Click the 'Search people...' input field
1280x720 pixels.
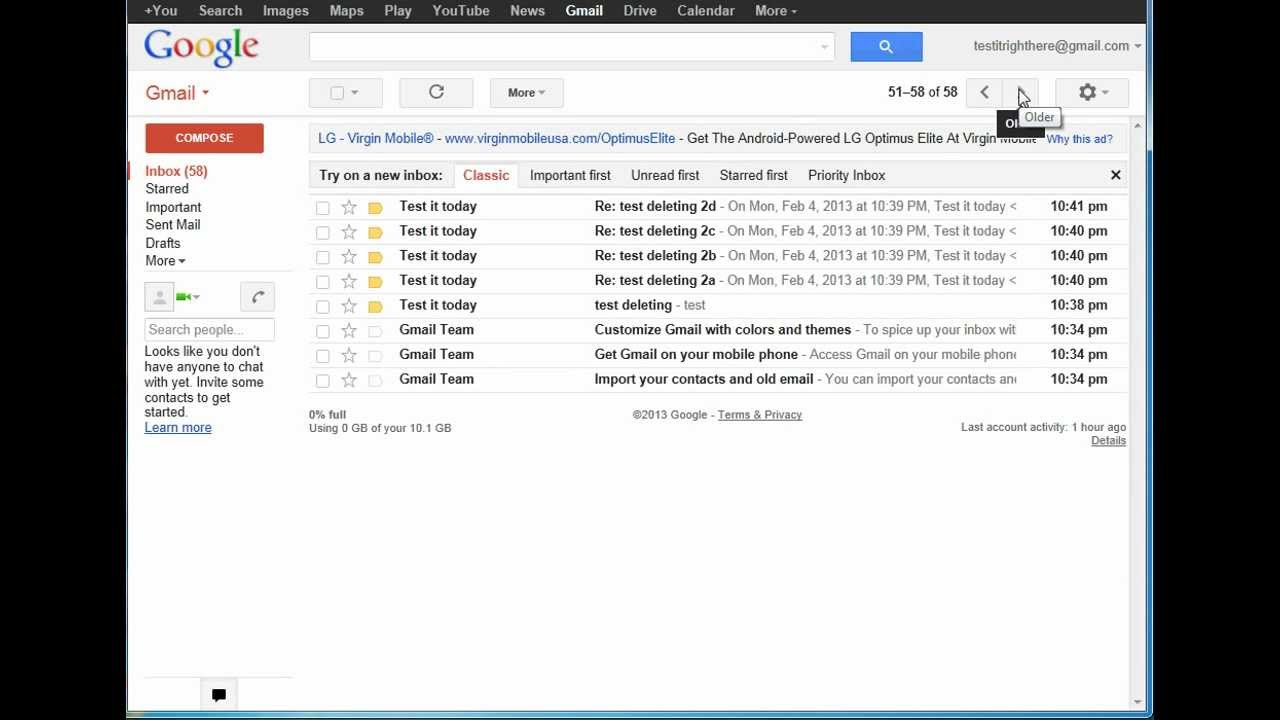pyautogui.click(x=209, y=330)
